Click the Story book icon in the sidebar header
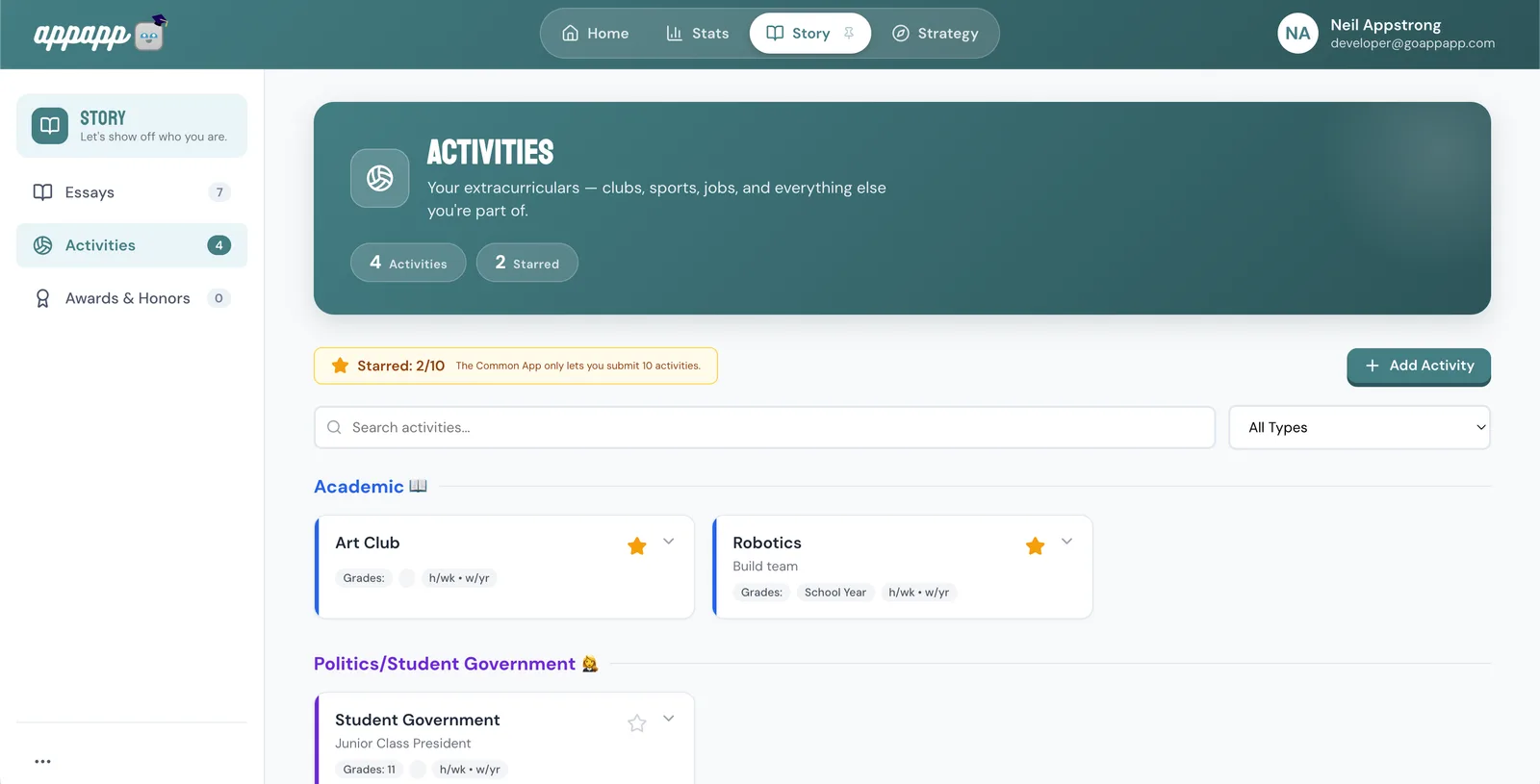Viewport: 1540px width, 784px height. 50,125
